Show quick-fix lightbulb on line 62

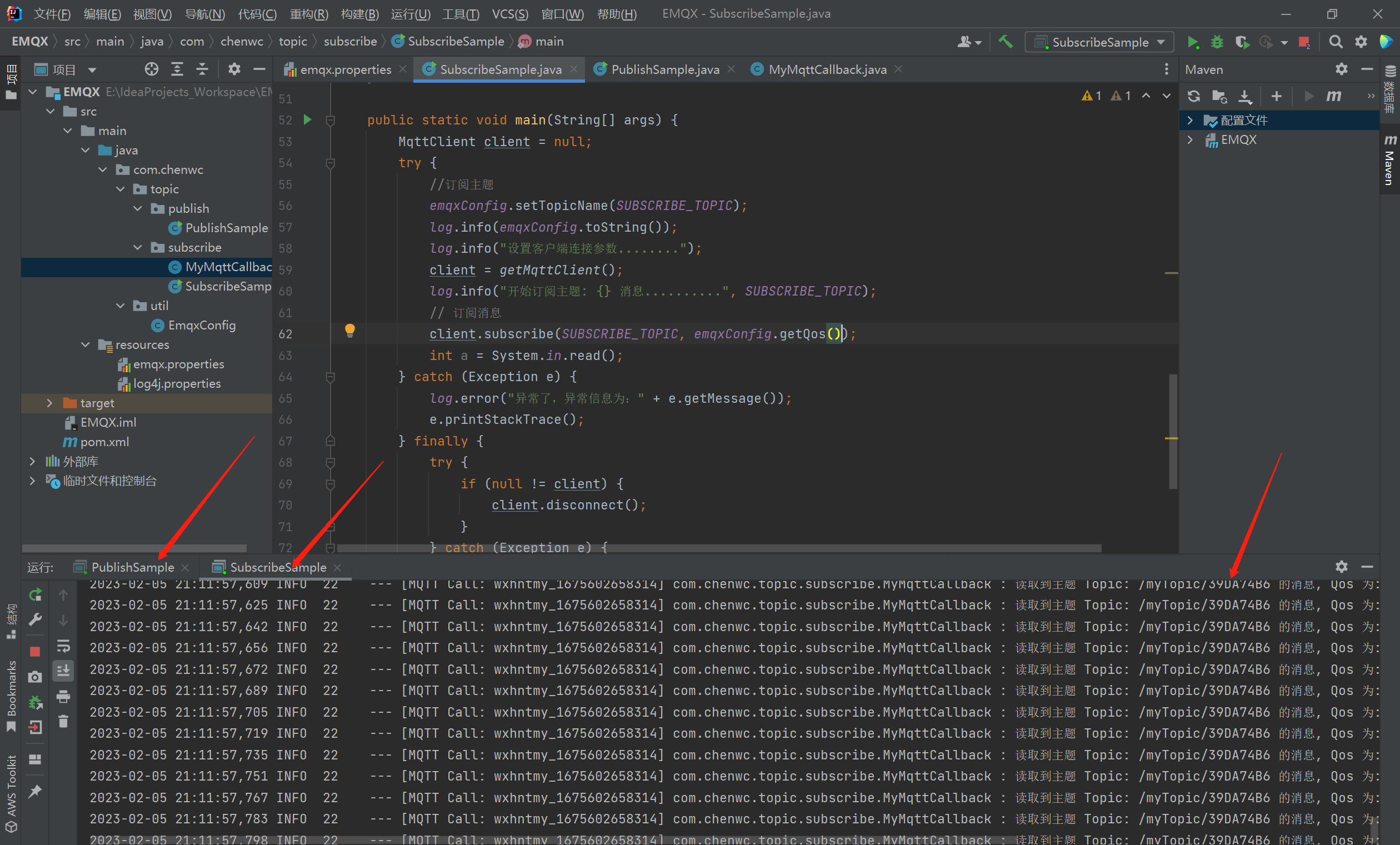350,331
